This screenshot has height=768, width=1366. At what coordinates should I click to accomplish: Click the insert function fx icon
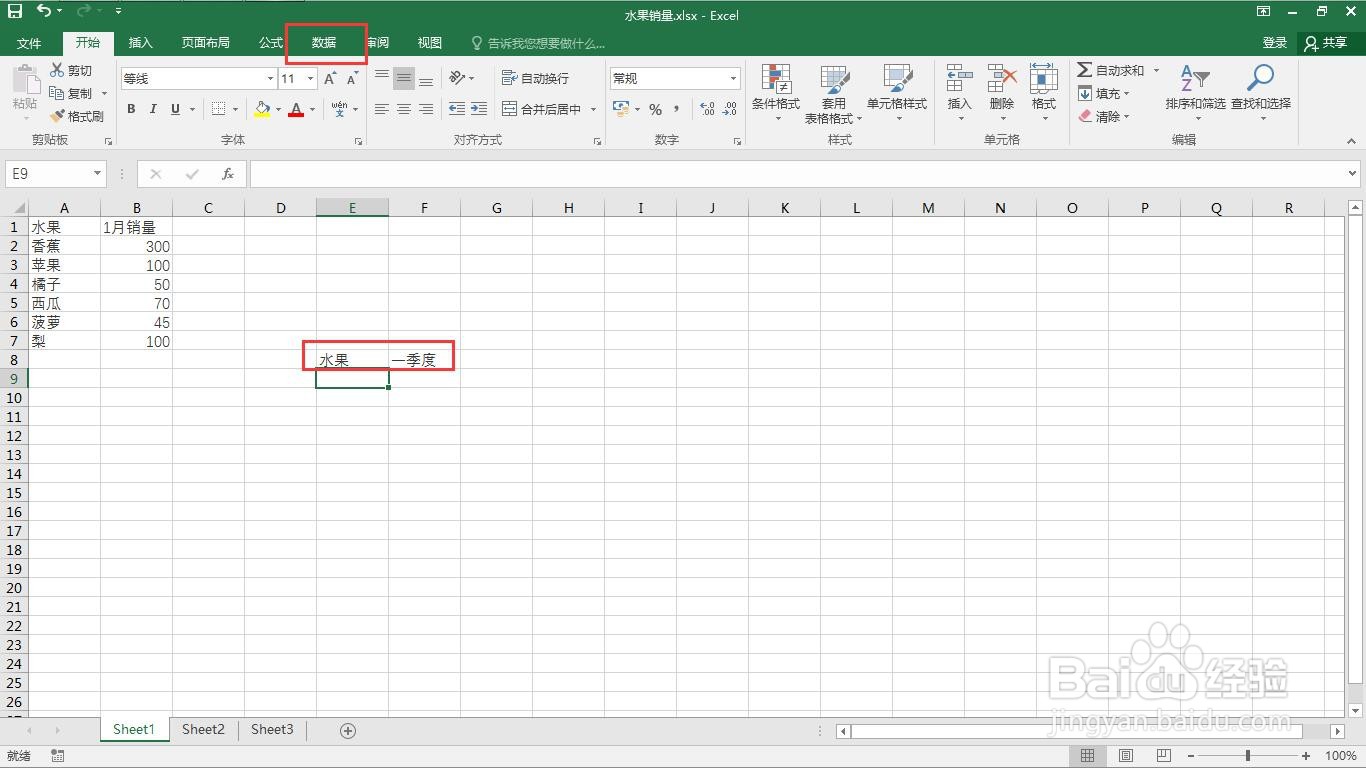[228, 173]
